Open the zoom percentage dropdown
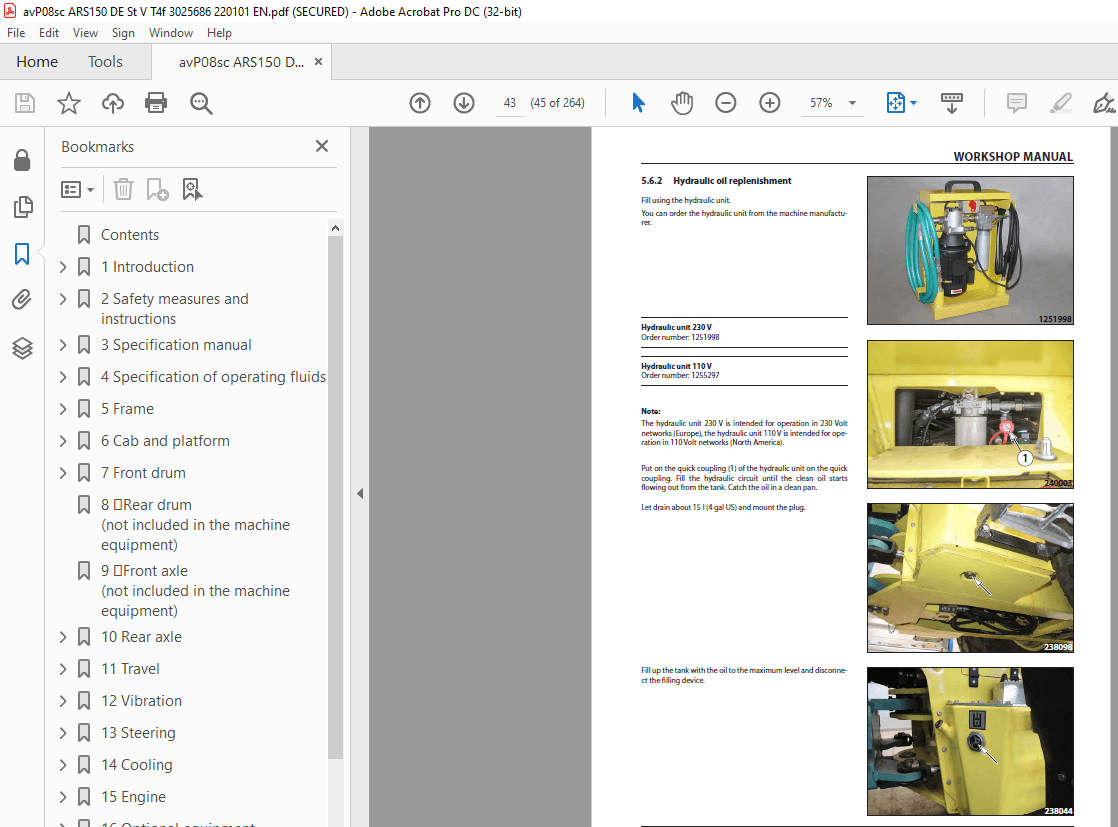The width and height of the screenshot is (1118, 827). click(852, 103)
